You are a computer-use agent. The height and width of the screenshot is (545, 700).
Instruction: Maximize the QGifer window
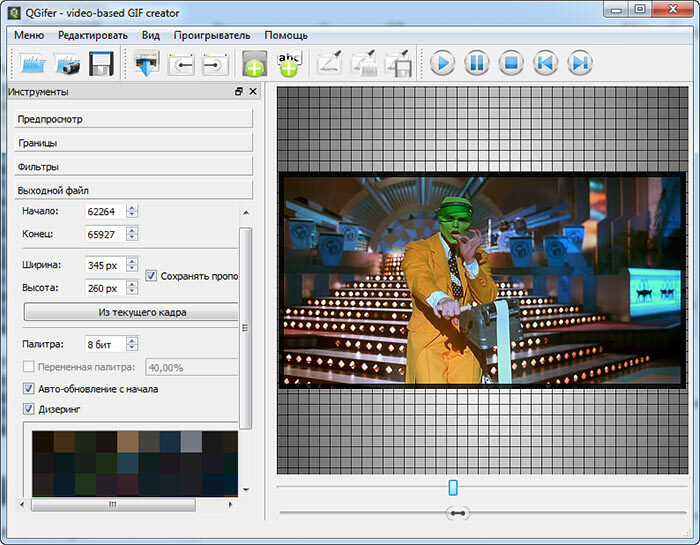point(640,10)
